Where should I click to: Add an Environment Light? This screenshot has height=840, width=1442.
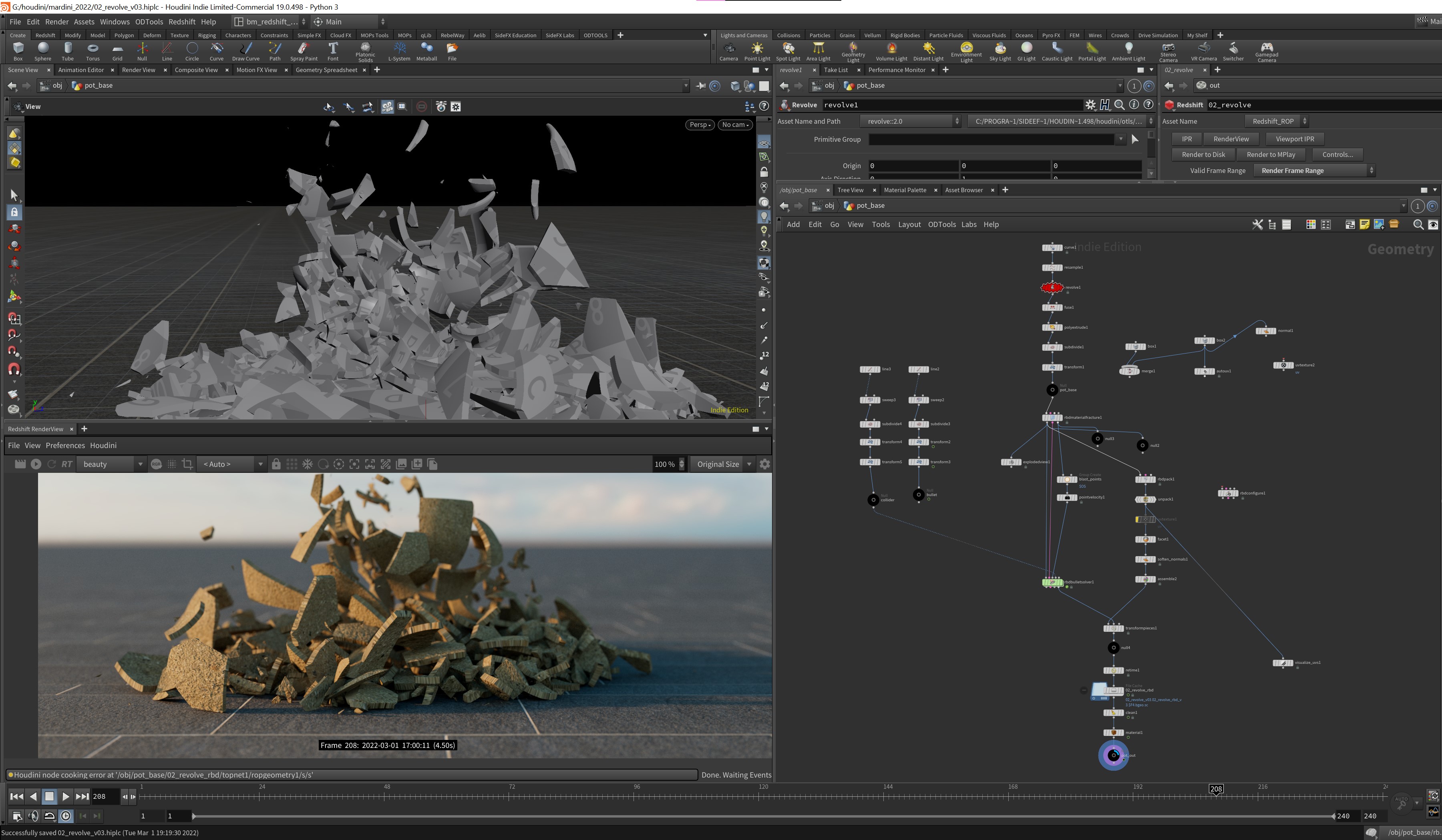tap(967, 52)
